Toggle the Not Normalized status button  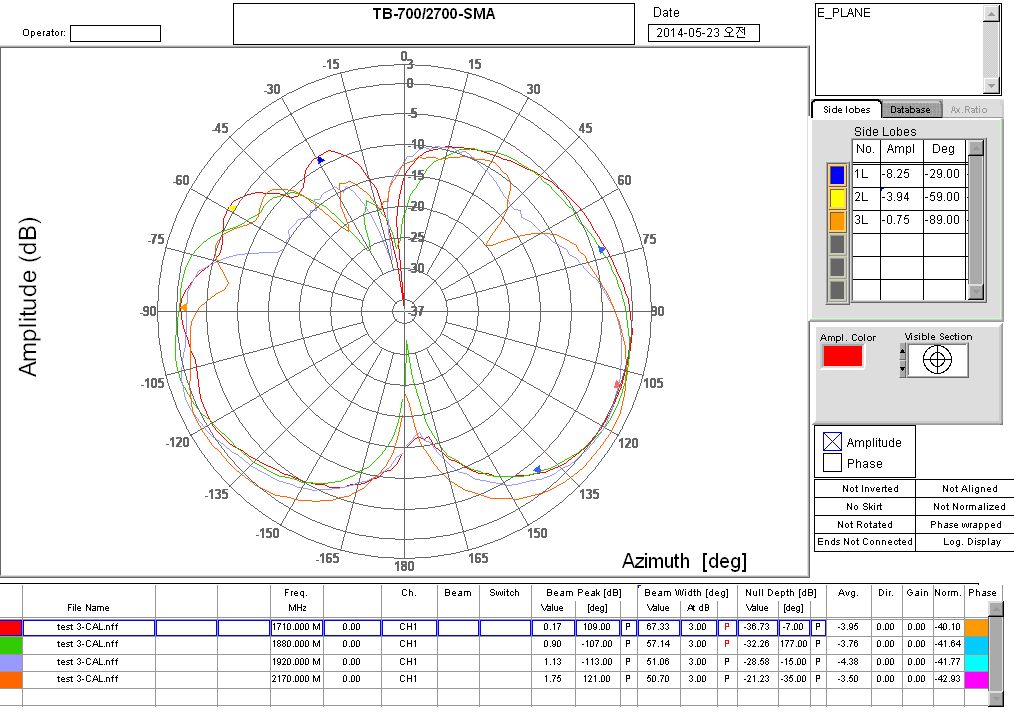click(x=965, y=506)
